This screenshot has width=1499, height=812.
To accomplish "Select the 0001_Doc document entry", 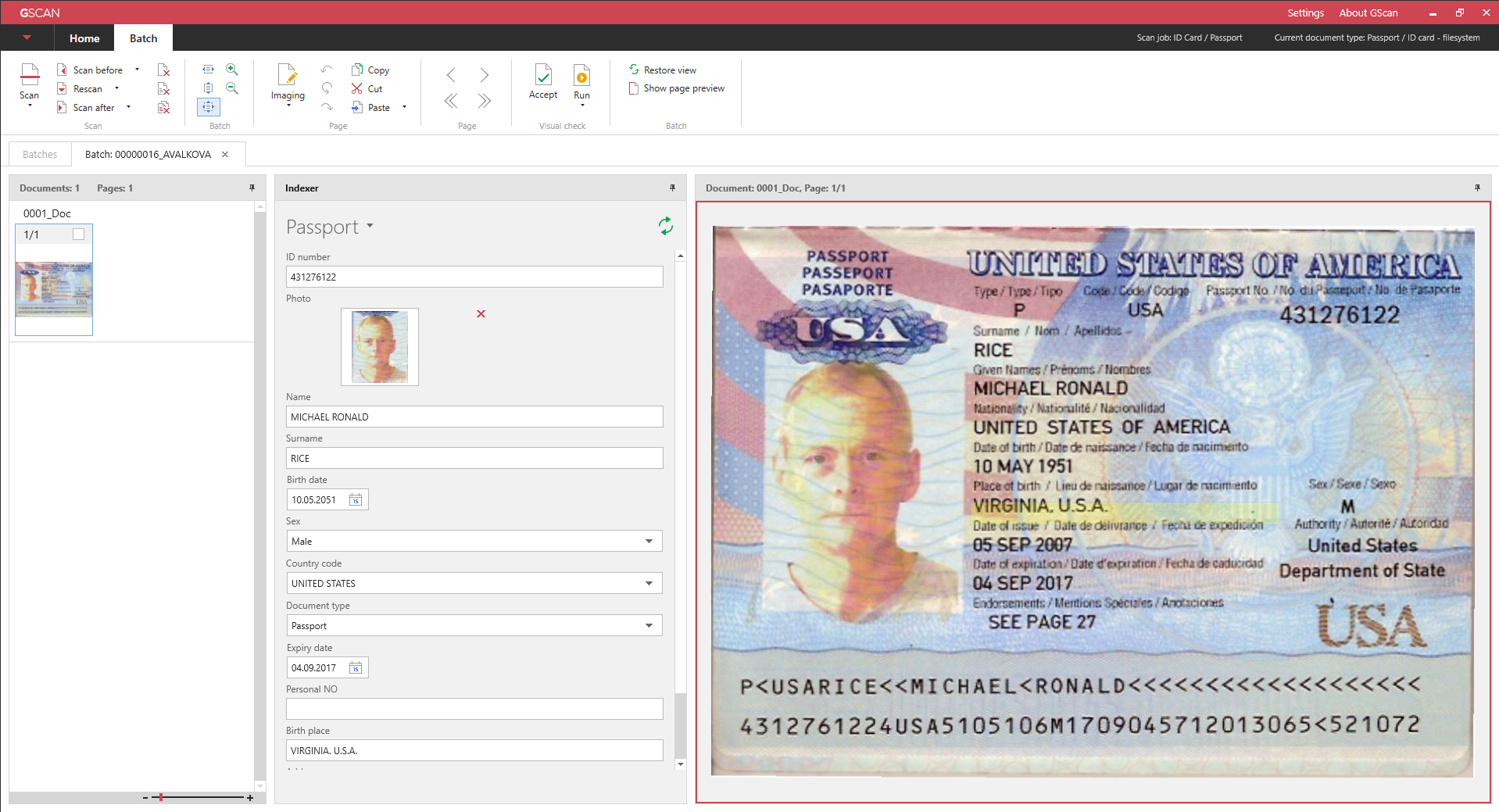I will (x=47, y=213).
